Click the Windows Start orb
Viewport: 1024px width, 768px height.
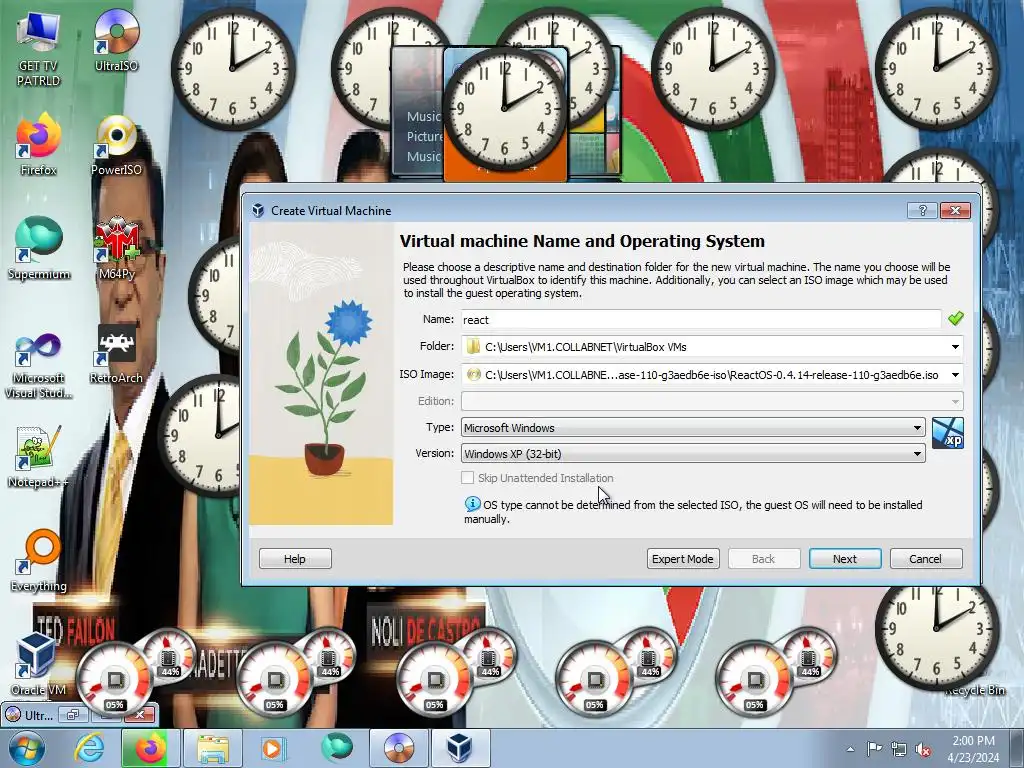pyautogui.click(x=26, y=748)
